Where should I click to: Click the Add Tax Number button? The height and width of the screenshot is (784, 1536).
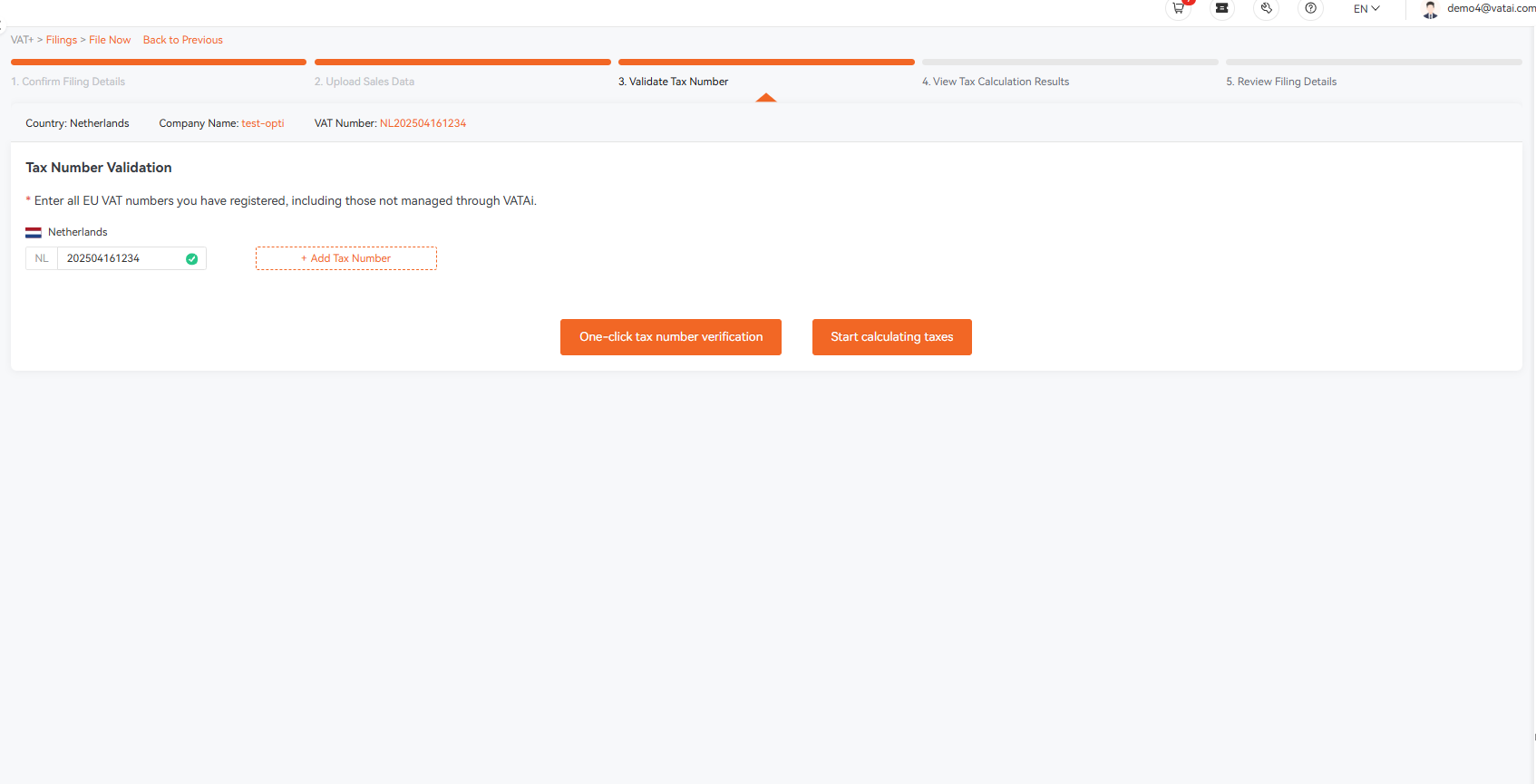(x=346, y=258)
